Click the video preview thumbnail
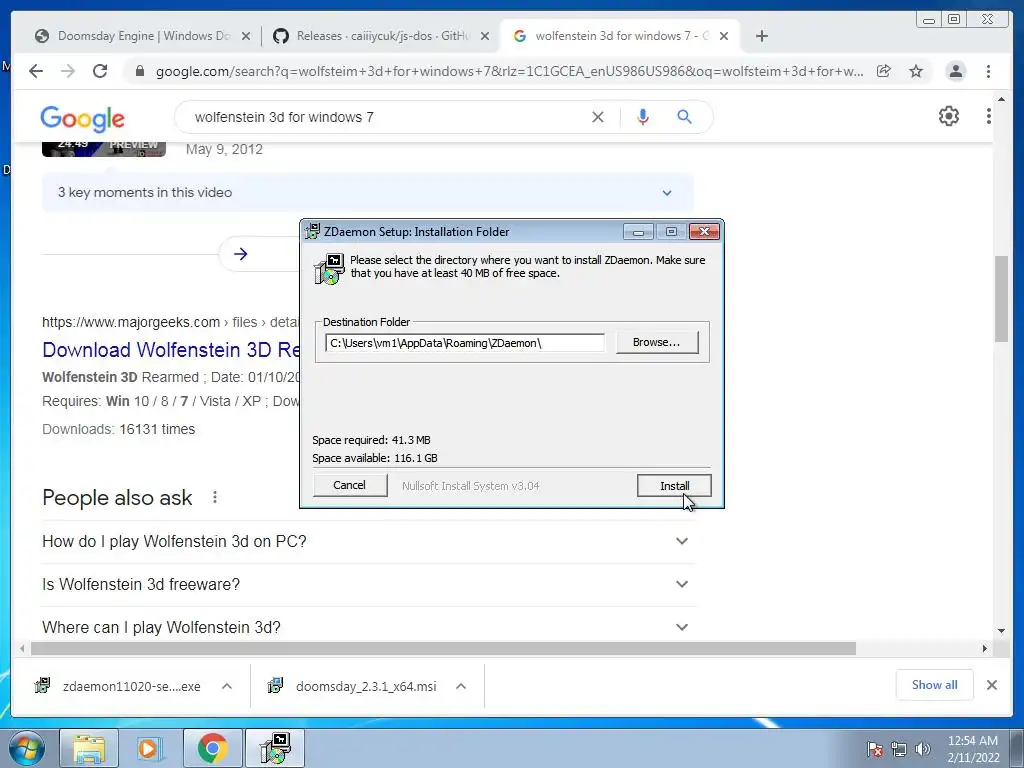Screen dimensions: 1024x768 pyautogui.click(x=103, y=149)
